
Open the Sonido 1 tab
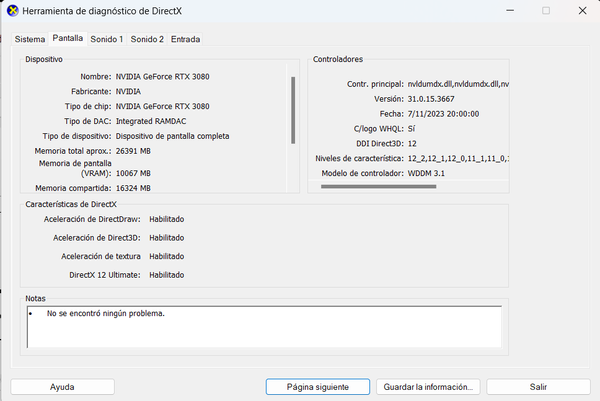[x=106, y=39]
